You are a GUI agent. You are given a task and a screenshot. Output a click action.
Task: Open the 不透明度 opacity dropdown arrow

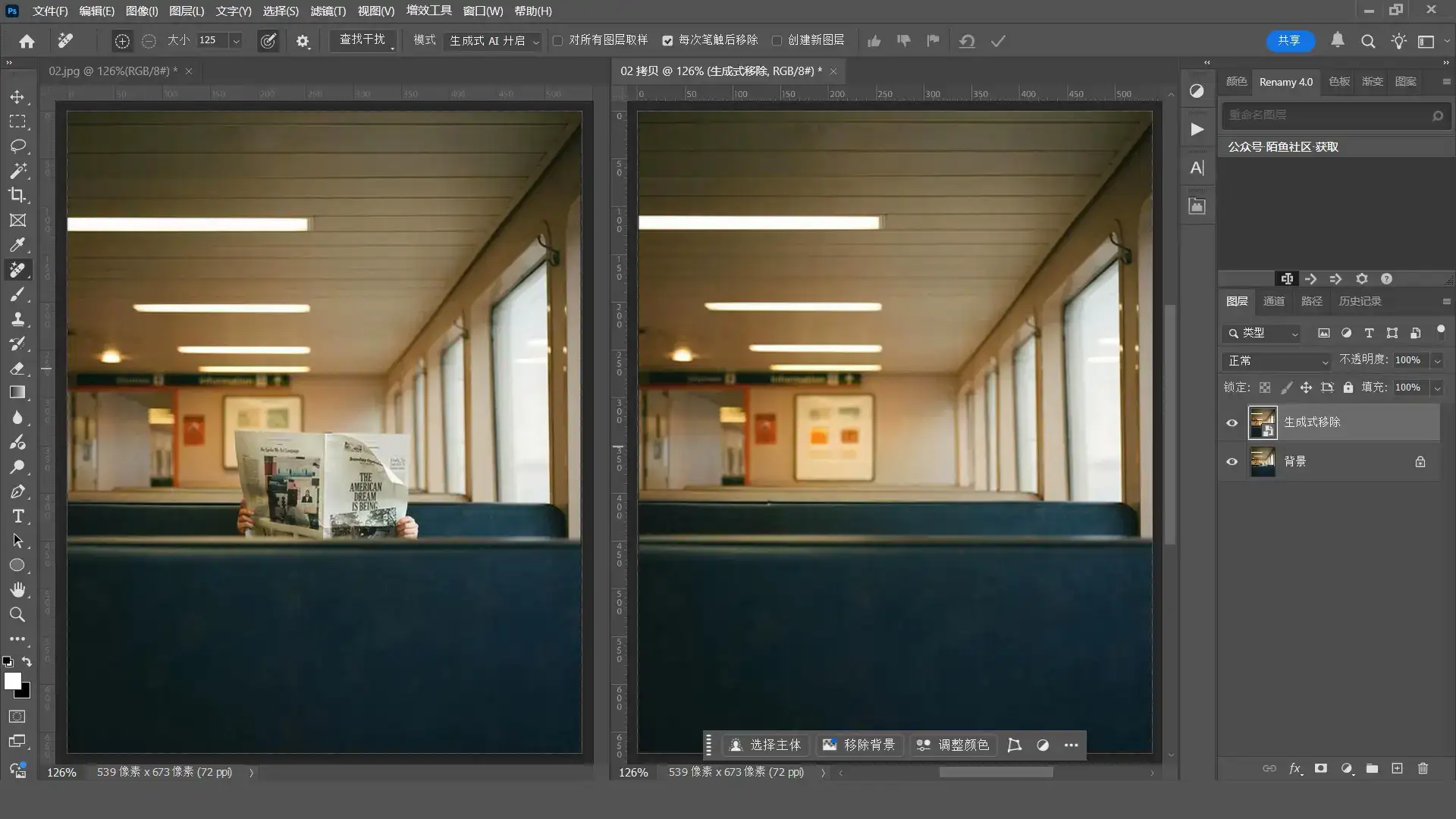click(1436, 361)
